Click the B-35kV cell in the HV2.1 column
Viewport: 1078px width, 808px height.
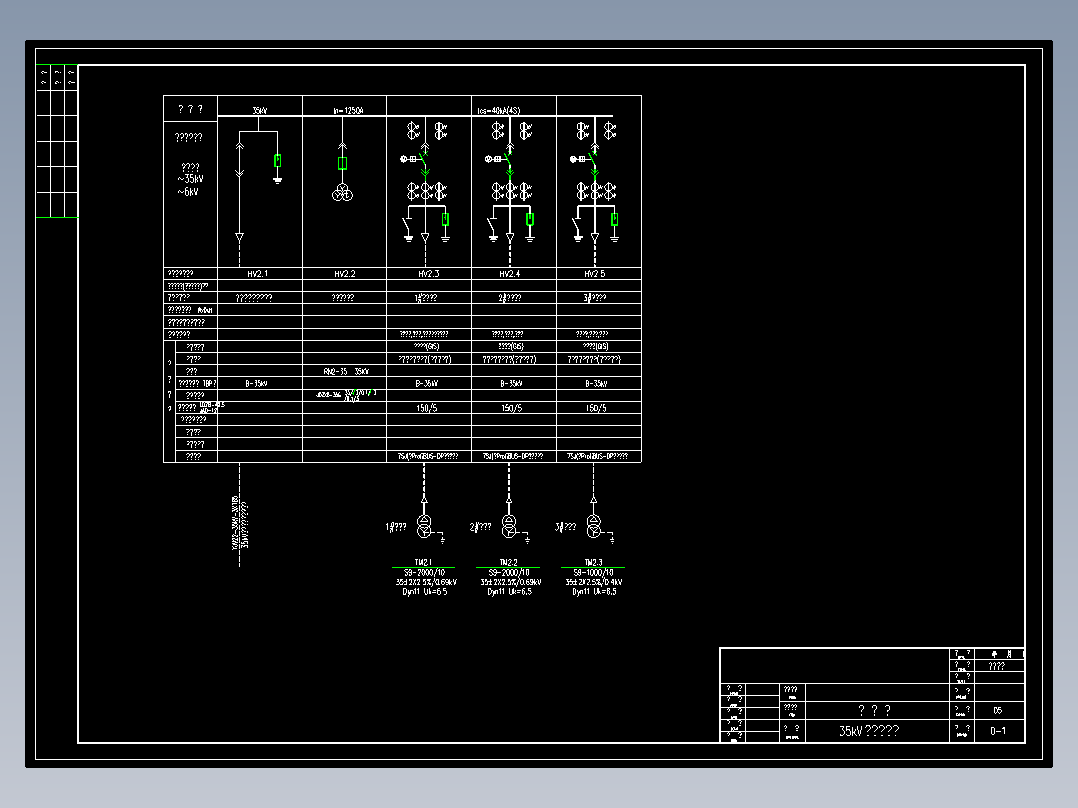click(x=256, y=384)
